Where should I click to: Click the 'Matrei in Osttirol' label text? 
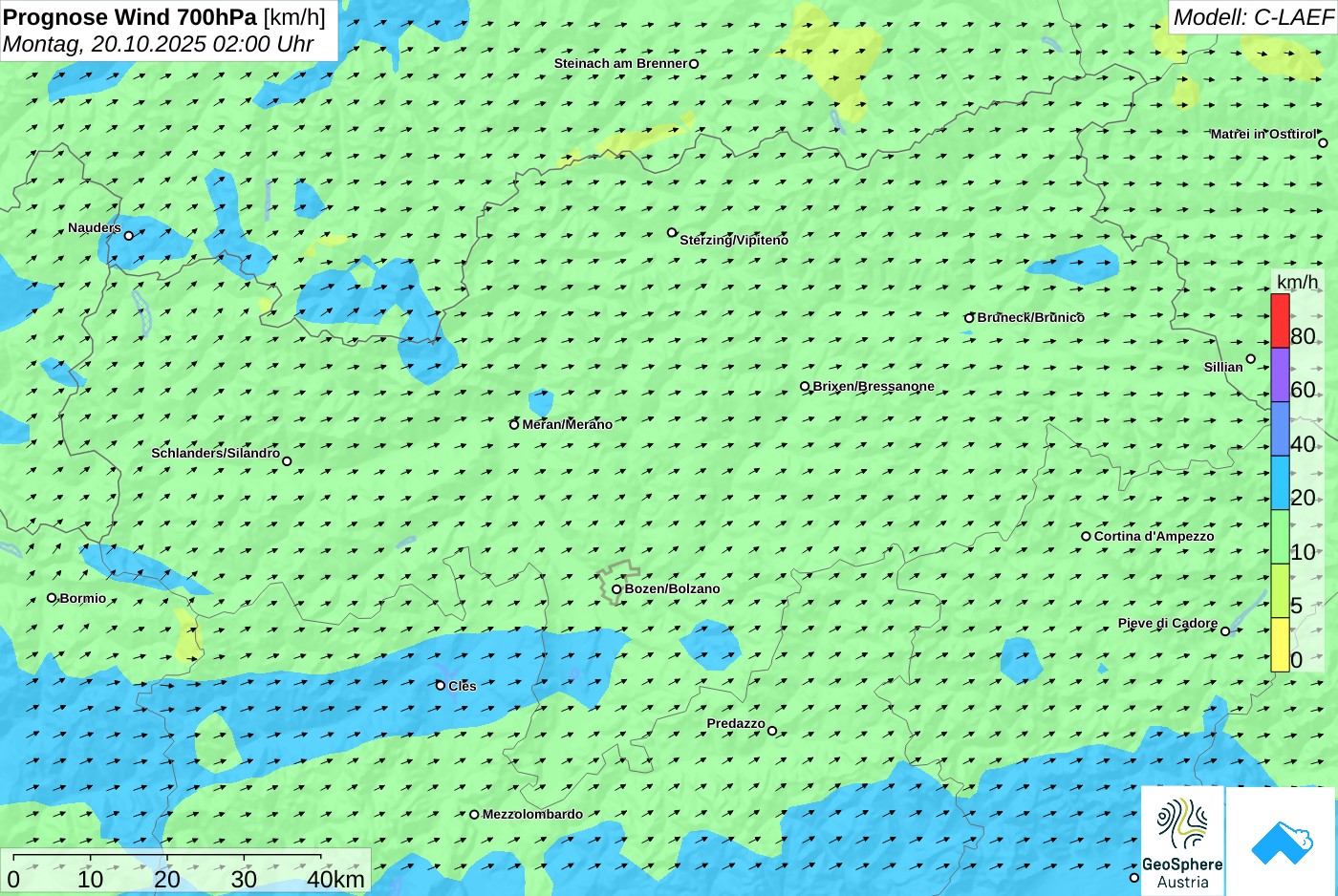[x=1262, y=134]
